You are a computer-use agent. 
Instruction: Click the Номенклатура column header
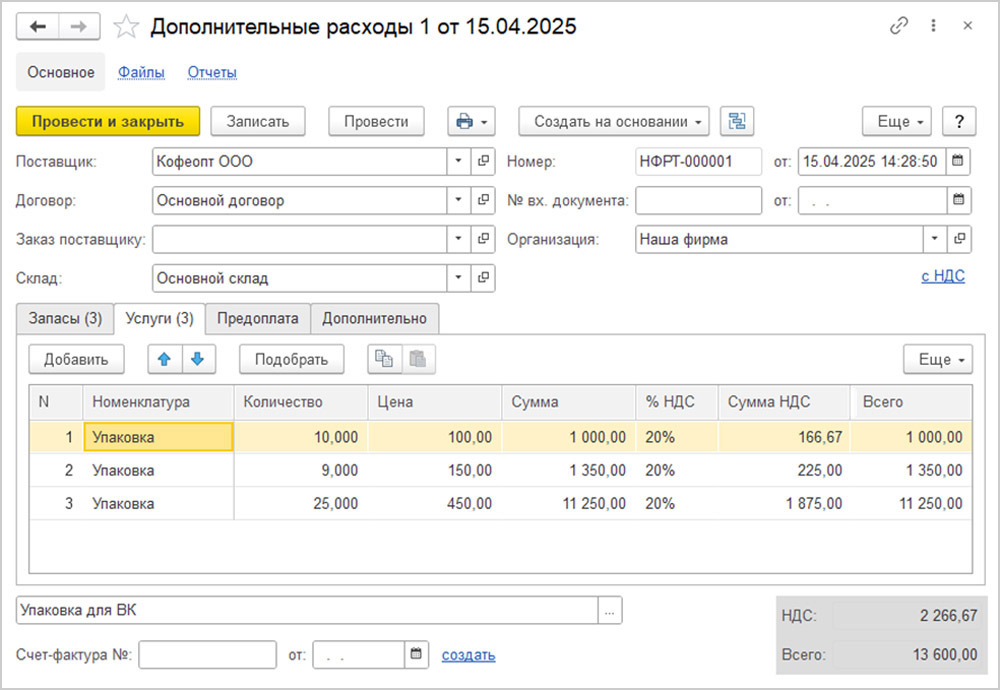pyautogui.click(x=158, y=402)
